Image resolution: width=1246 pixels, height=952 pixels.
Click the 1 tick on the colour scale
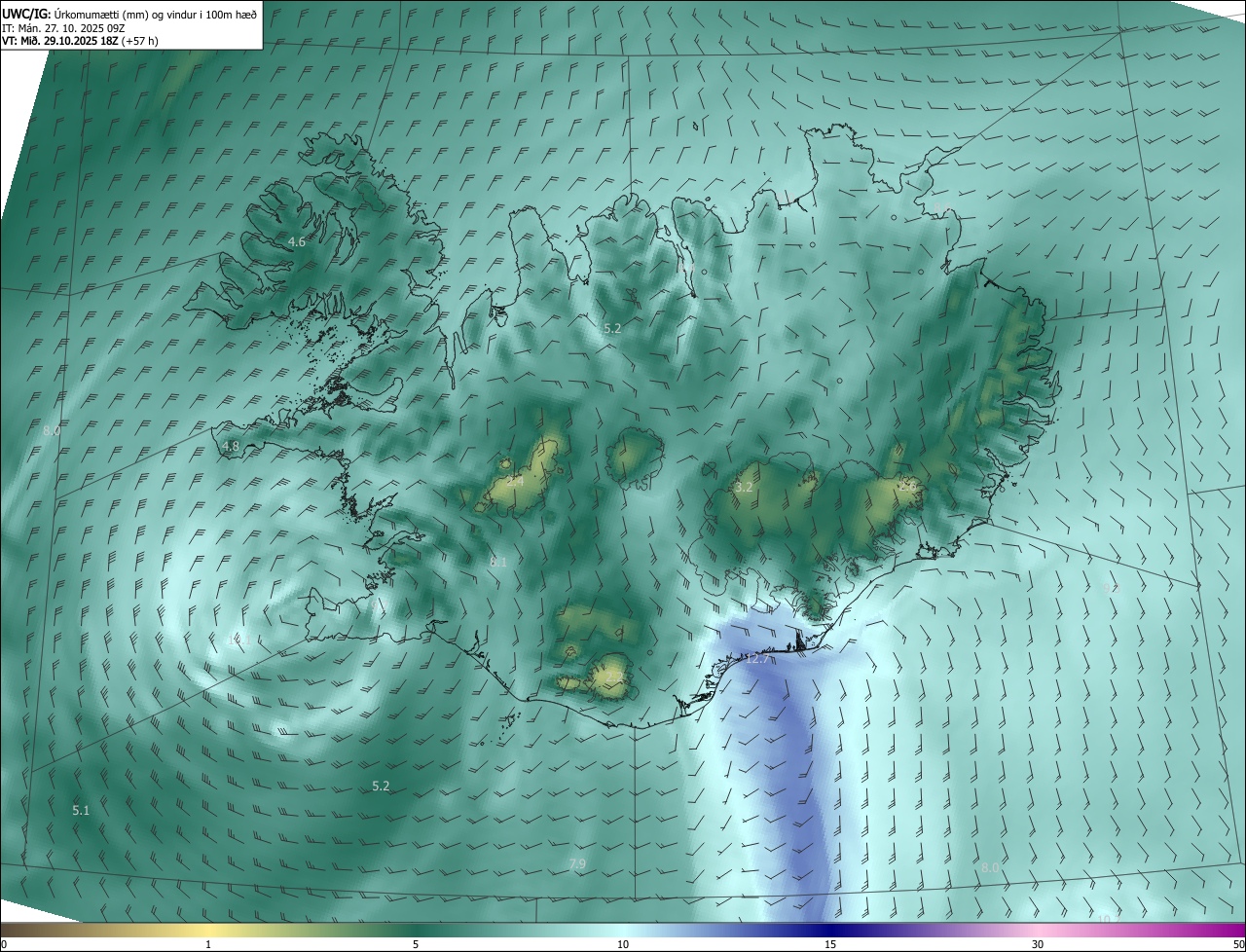click(208, 944)
